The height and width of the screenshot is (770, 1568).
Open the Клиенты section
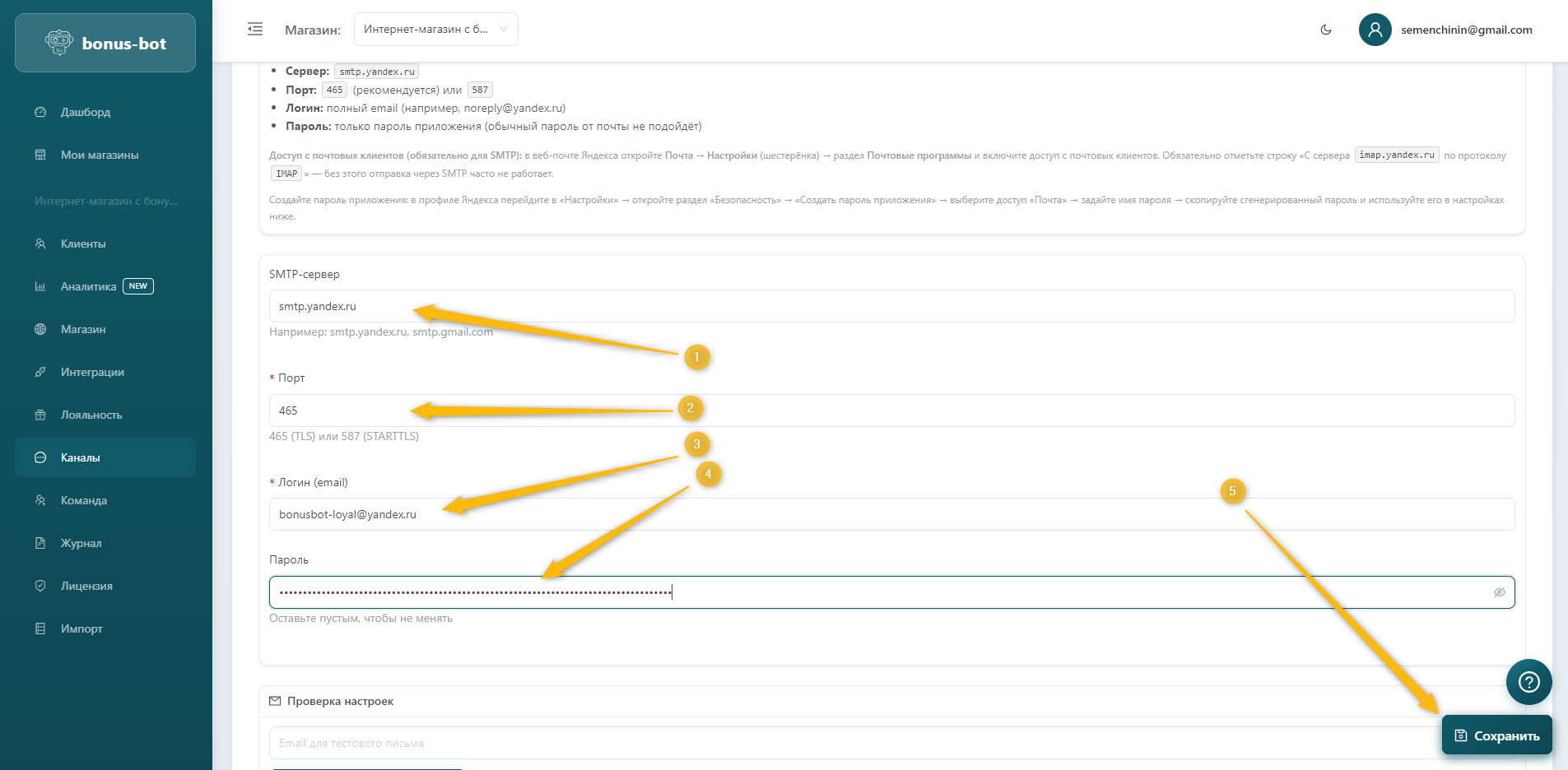tap(83, 244)
